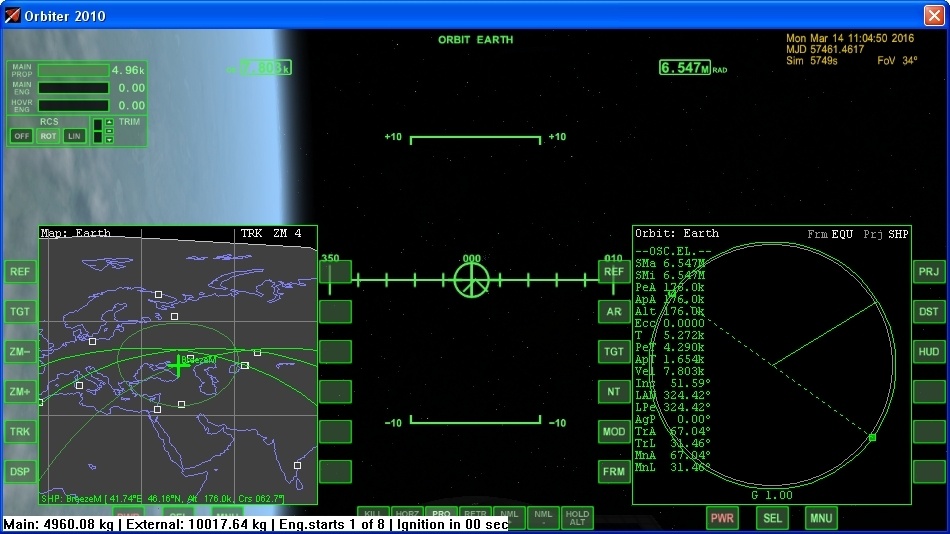Click ZM 4 zoom label on map
The width and height of the screenshot is (950, 534).
[x=287, y=233]
